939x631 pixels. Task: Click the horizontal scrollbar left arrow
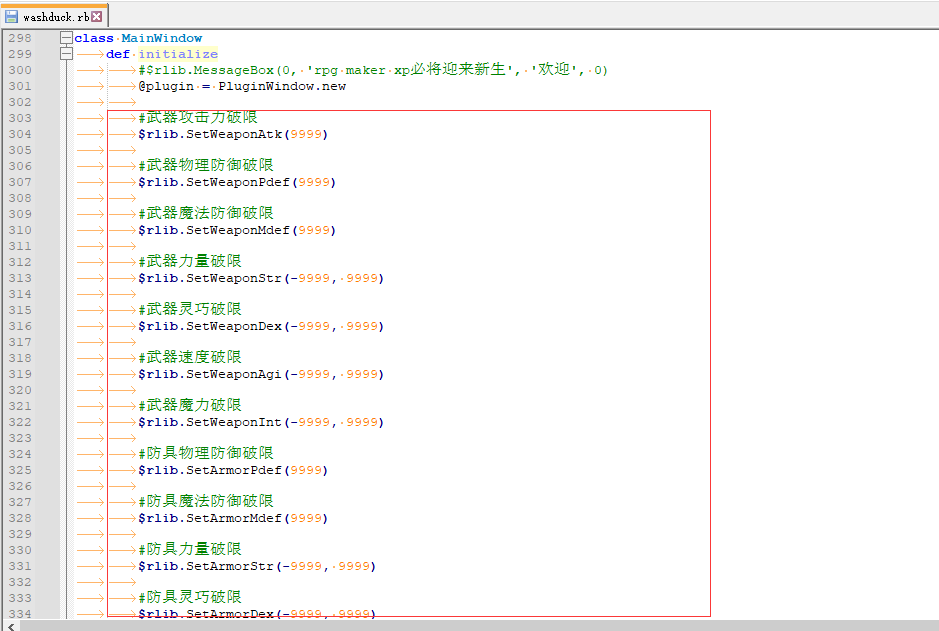pyautogui.click(x=10, y=626)
